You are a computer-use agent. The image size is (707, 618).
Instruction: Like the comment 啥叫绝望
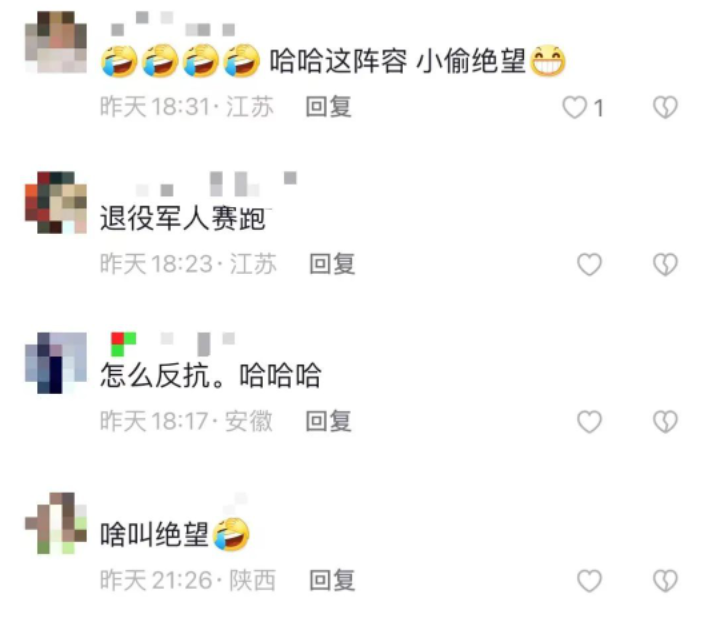(x=590, y=581)
